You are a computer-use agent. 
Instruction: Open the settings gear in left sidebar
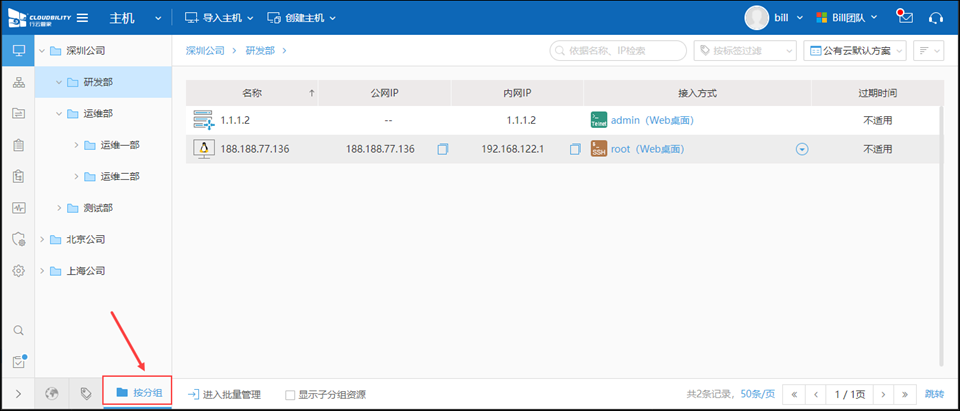click(18, 271)
